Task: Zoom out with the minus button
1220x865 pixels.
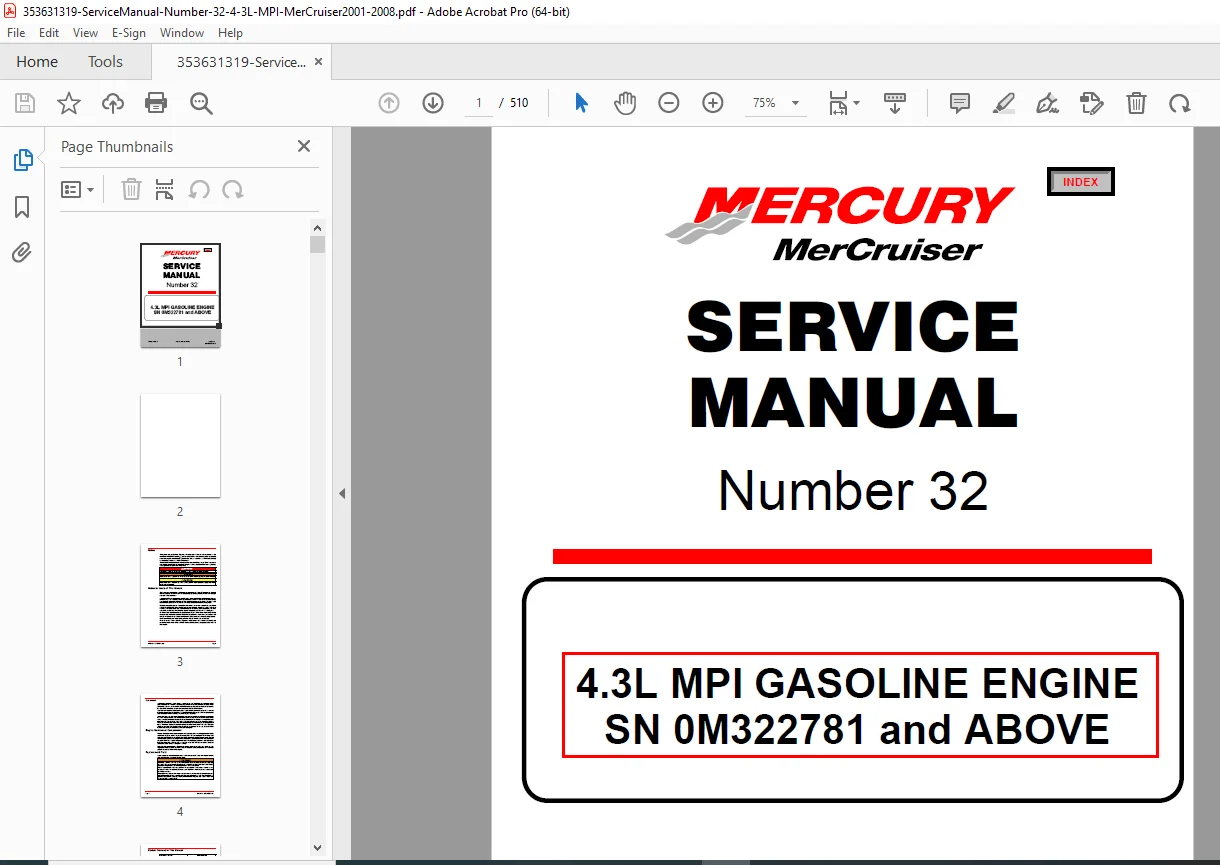Action: [x=669, y=103]
